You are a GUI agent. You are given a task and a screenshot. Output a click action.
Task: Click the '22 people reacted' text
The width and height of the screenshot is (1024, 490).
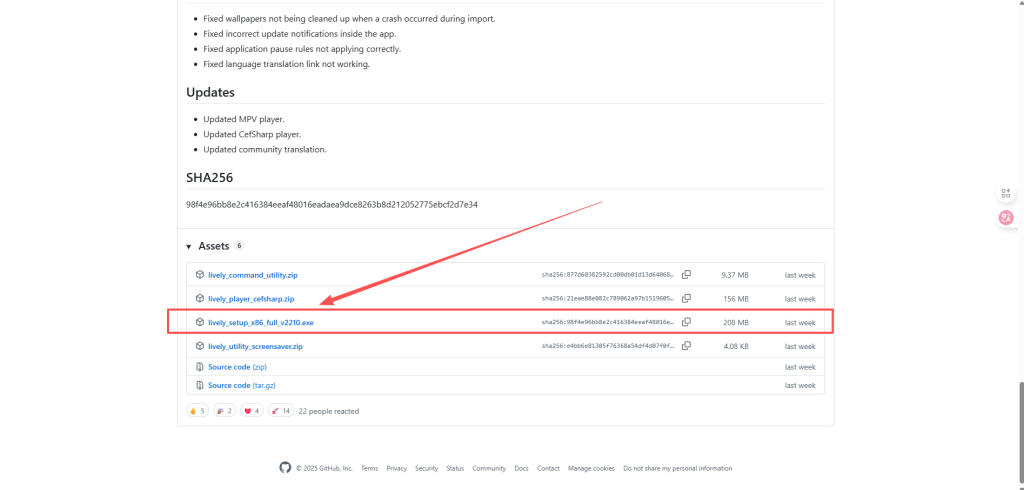[328, 412]
